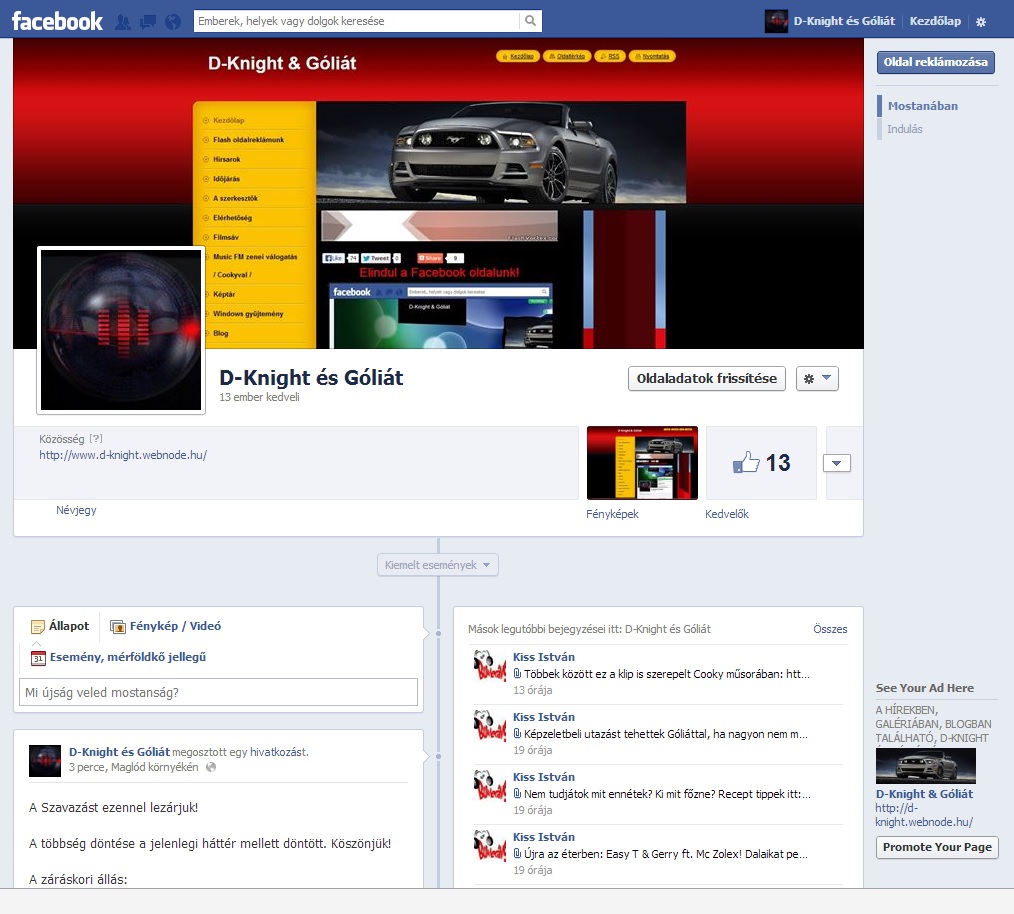Click the Facebook logo
The width and height of the screenshot is (1014, 914).
tap(57, 21)
